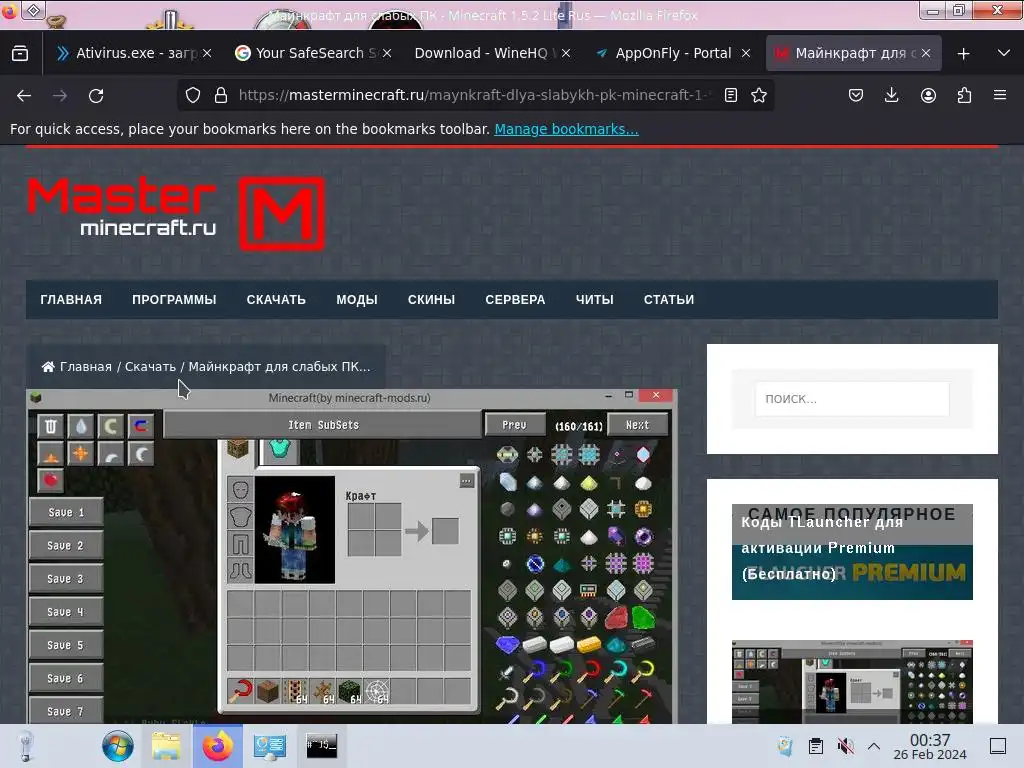Open the Коды TLauncher Premium article thumbnail

[852, 552]
